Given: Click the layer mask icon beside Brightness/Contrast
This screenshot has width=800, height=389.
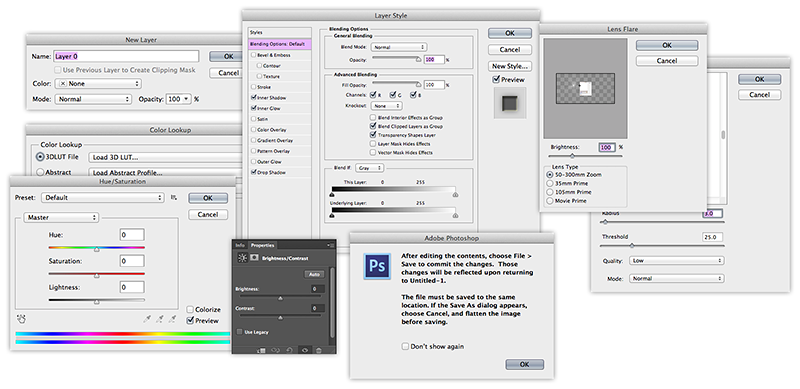Looking at the screenshot, I should [255, 258].
